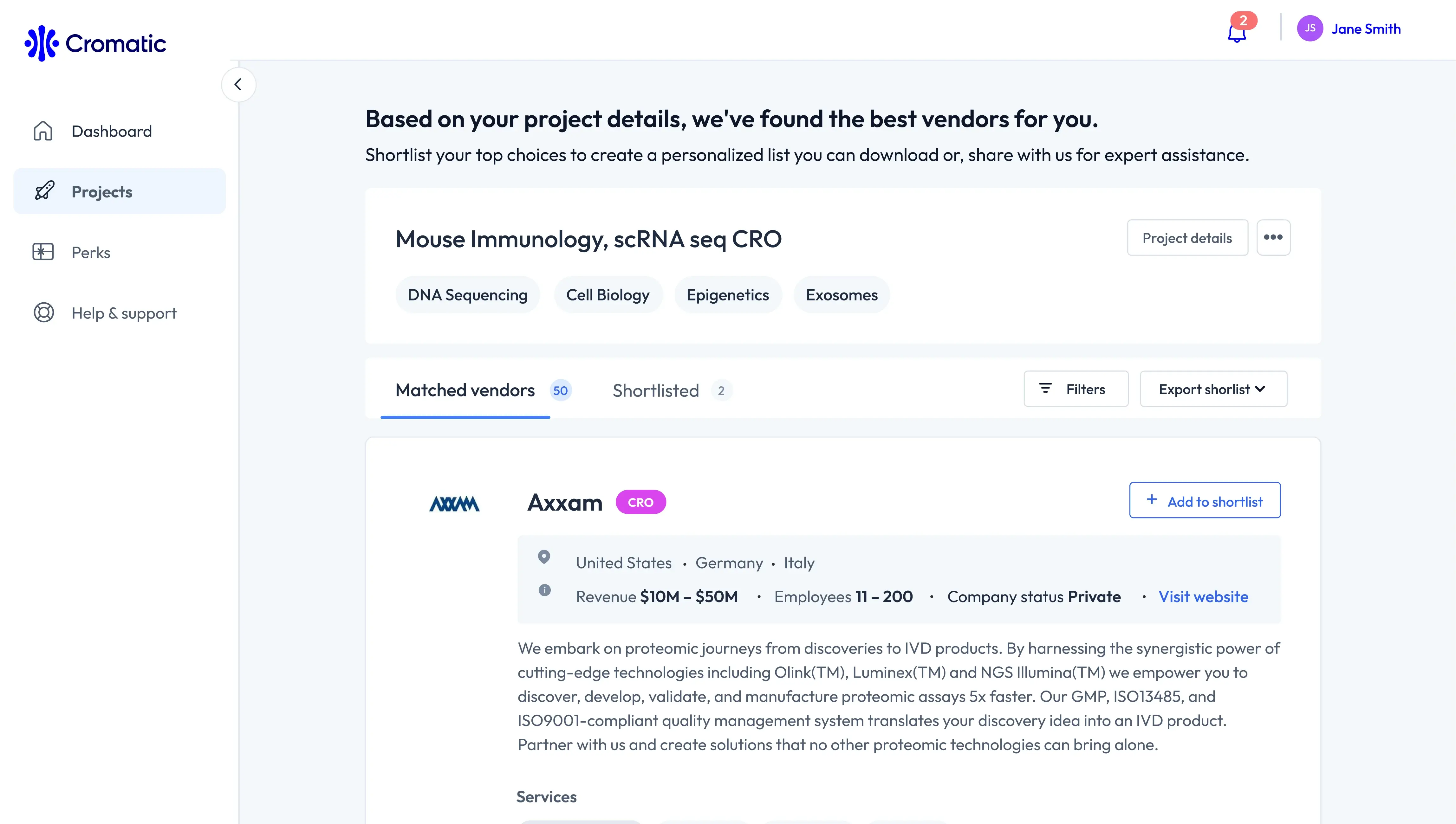Viewport: 1456px width, 824px height.
Task: Collapse the sidebar with the back chevron
Action: [x=238, y=84]
